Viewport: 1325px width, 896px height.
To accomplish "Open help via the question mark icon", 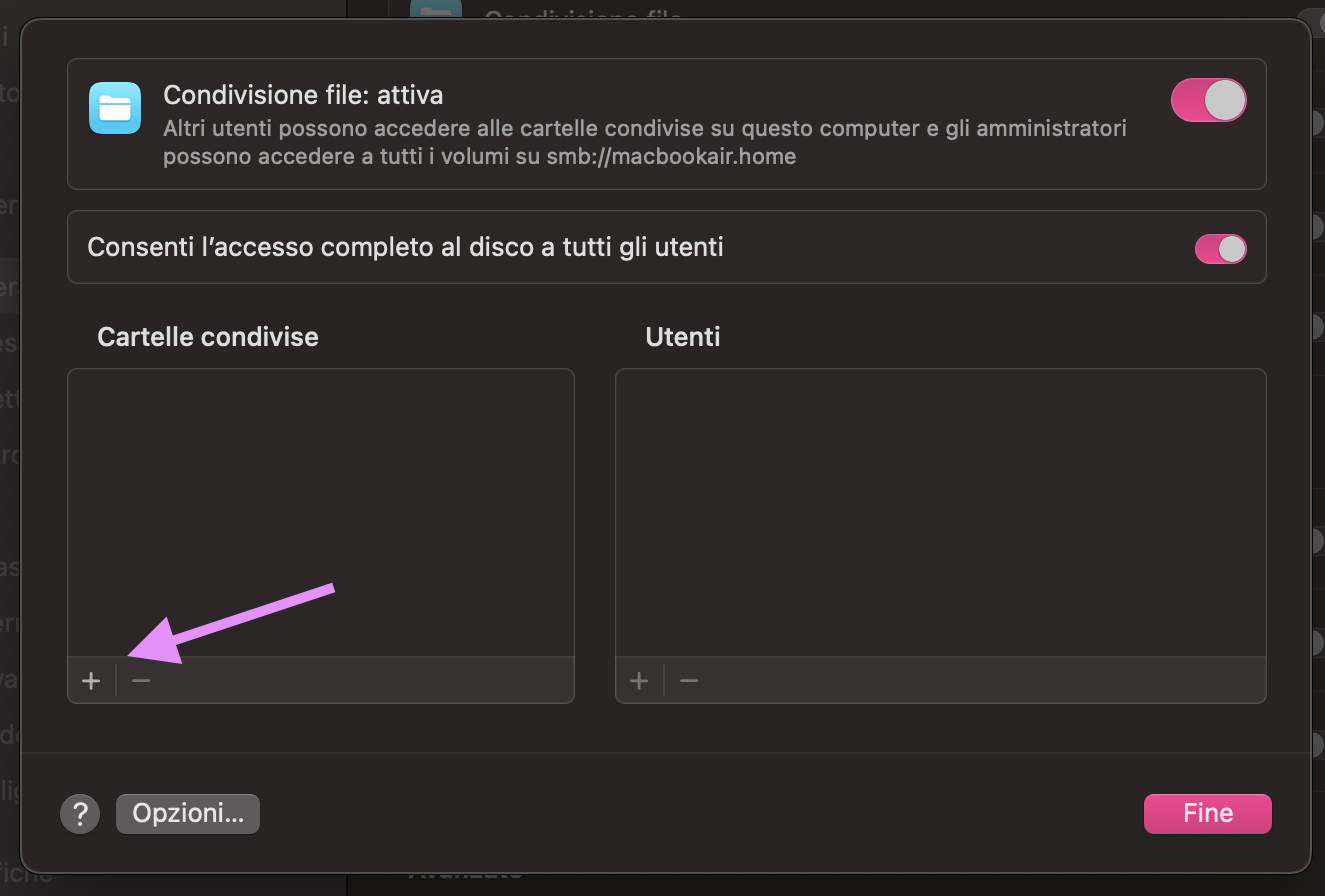I will pyautogui.click(x=80, y=813).
